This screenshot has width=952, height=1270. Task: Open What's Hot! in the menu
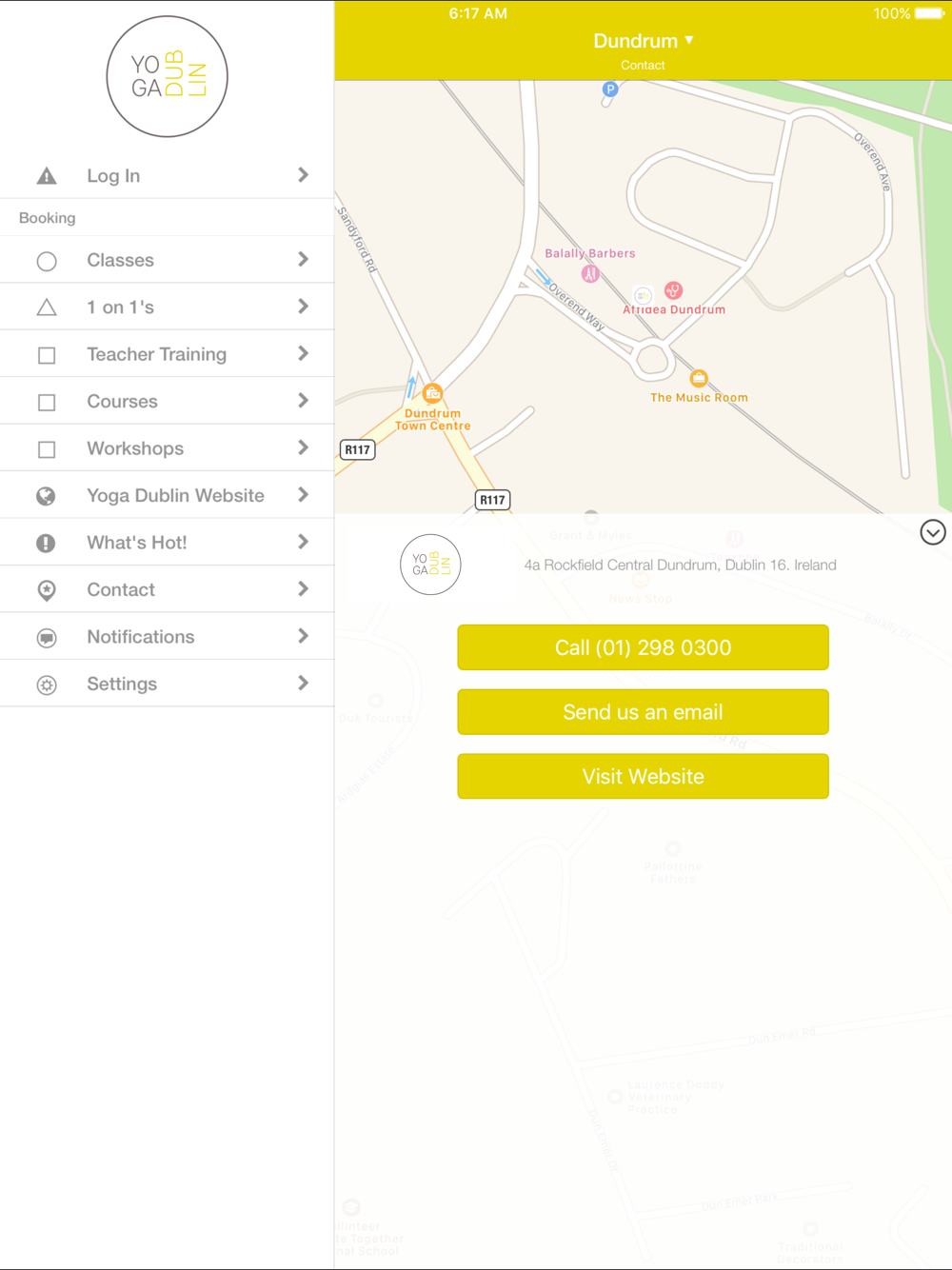click(x=167, y=543)
